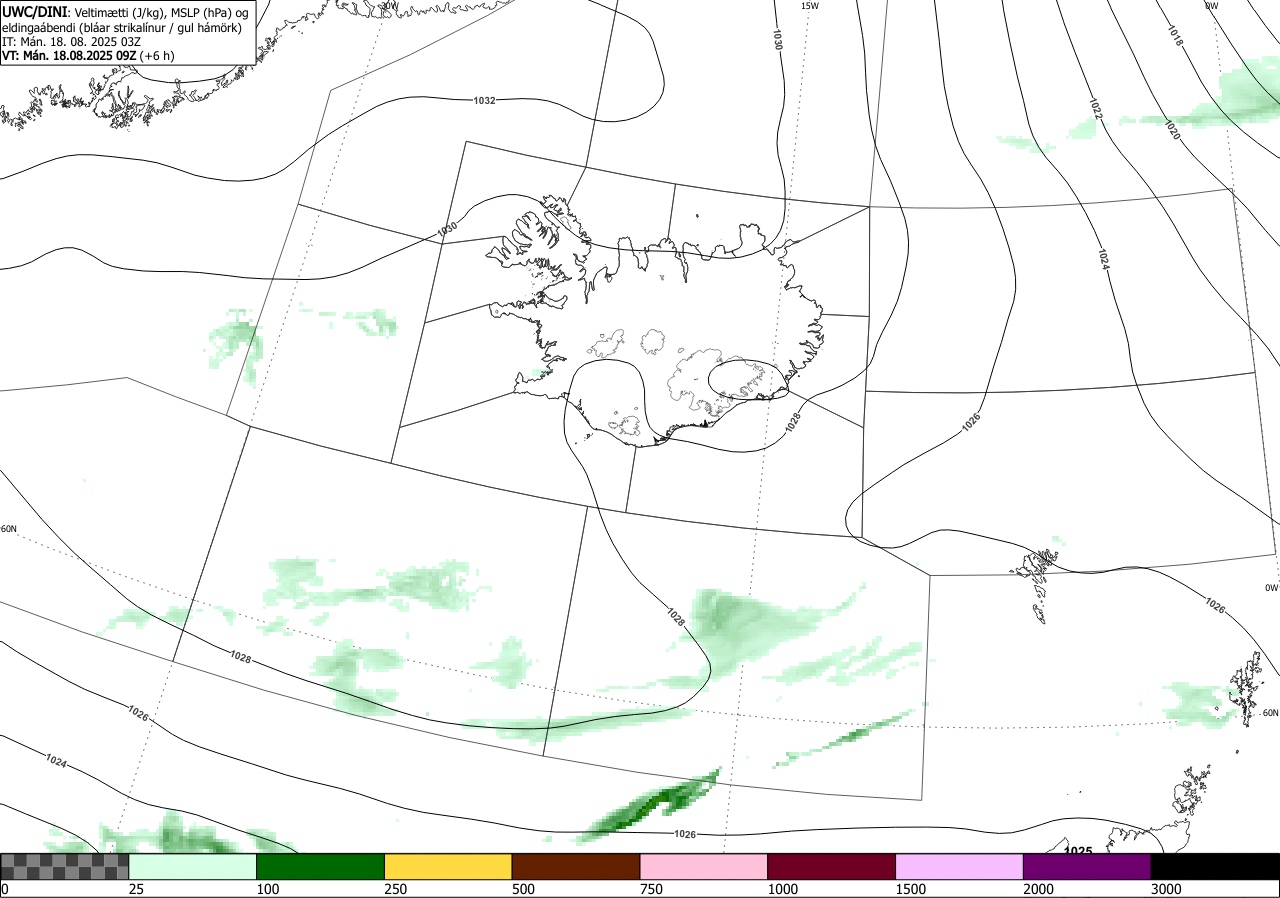Image resolution: width=1280 pixels, height=898 pixels.
Task: Click the 1028 label off Iceland's southeast coast
Action: [793, 422]
